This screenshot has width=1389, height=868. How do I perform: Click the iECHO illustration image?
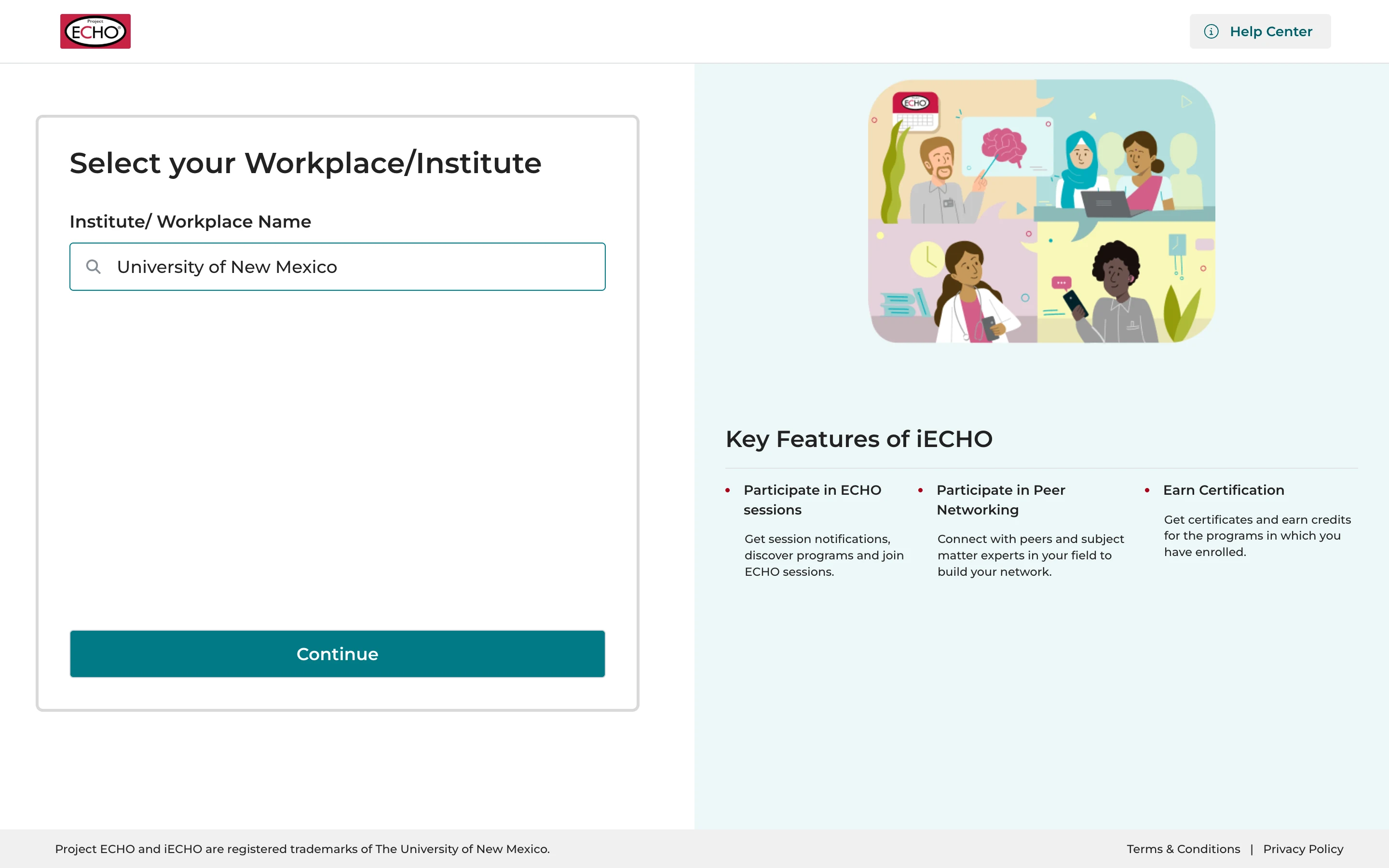coord(1041,211)
